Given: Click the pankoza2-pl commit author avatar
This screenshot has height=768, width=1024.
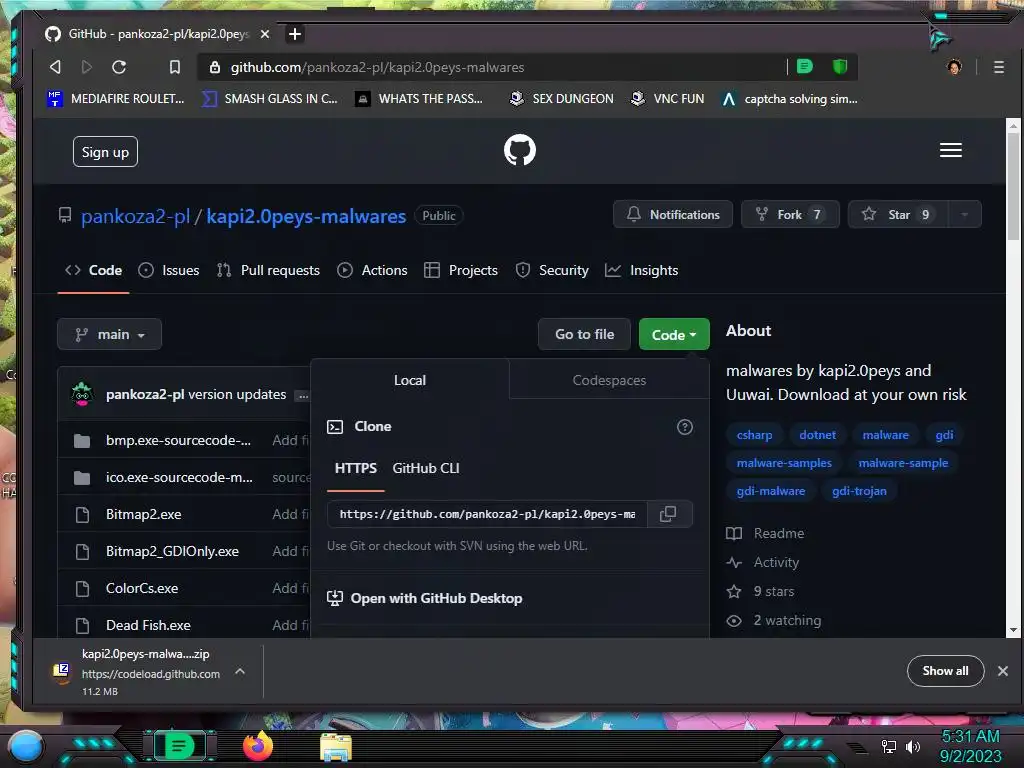Looking at the screenshot, I should [x=82, y=394].
